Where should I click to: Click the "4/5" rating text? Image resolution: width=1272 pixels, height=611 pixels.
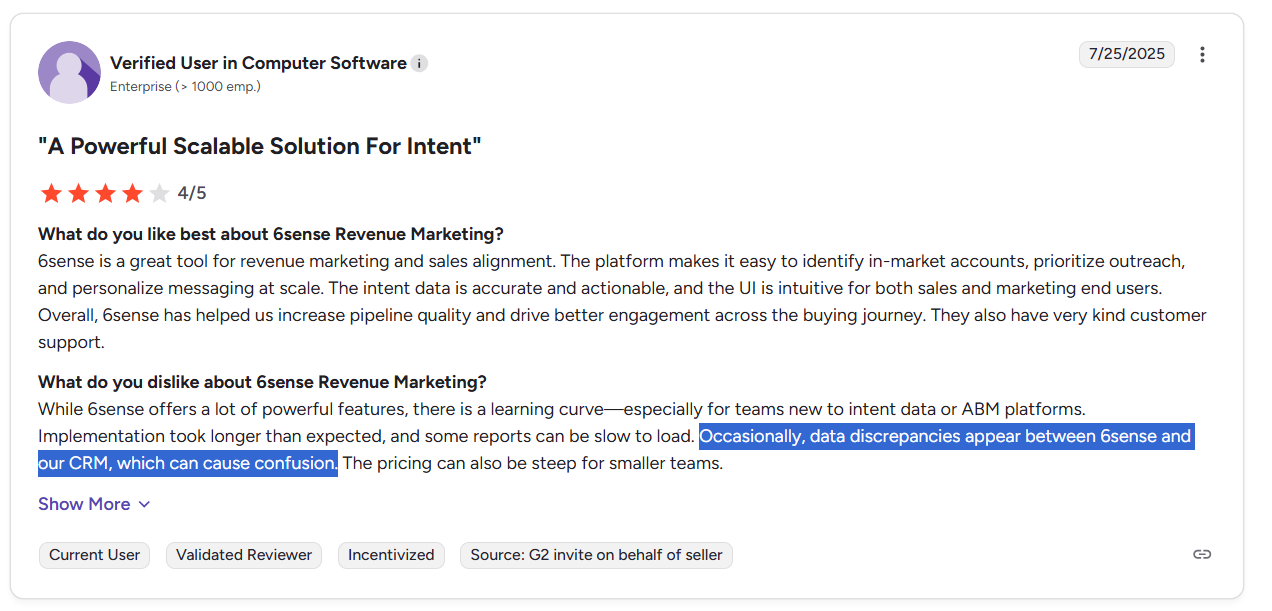(x=192, y=193)
